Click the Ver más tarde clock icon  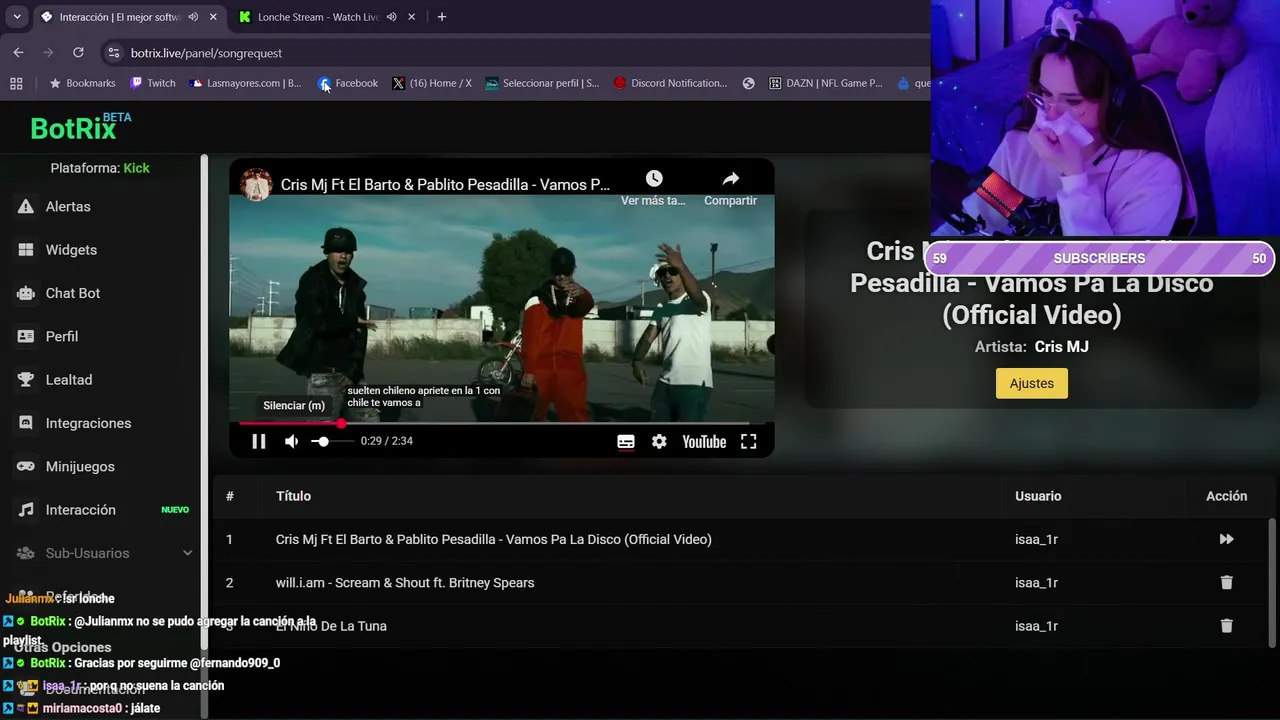[x=654, y=178]
